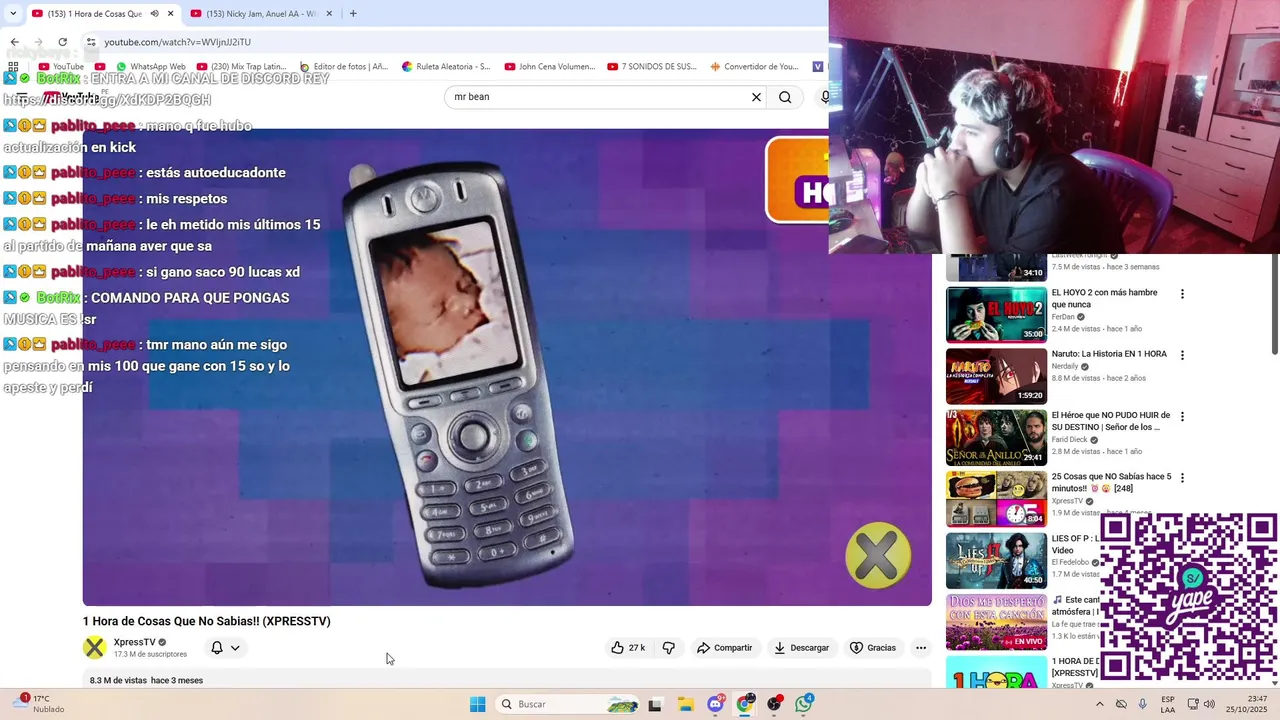Switch to the Nicky Jam, Anuel AA tab
Screen dimensions: 1280x720
pyautogui.click(x=260, y=13)
